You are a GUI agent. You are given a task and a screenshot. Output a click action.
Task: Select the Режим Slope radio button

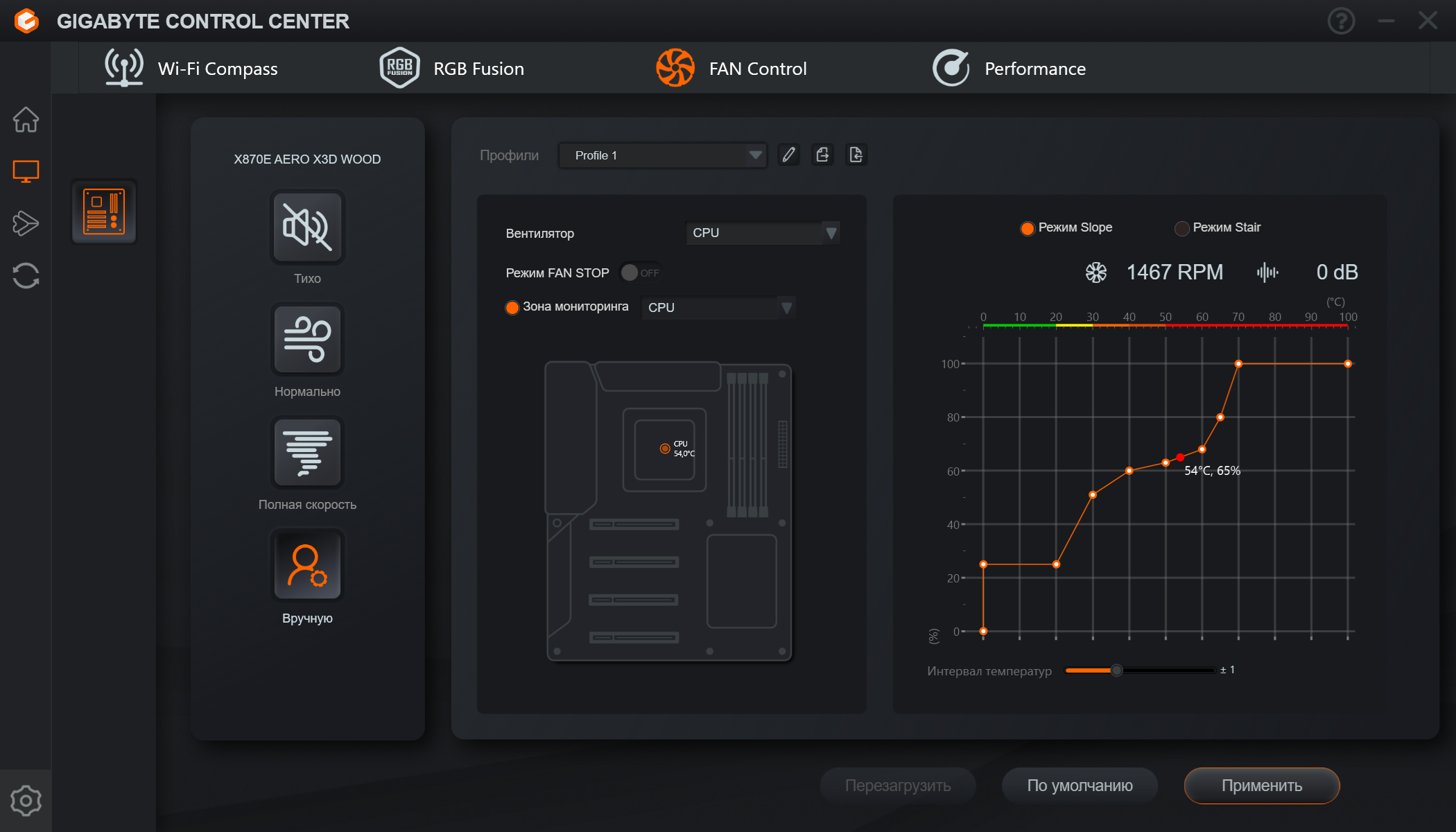(x=1028, y=228)
